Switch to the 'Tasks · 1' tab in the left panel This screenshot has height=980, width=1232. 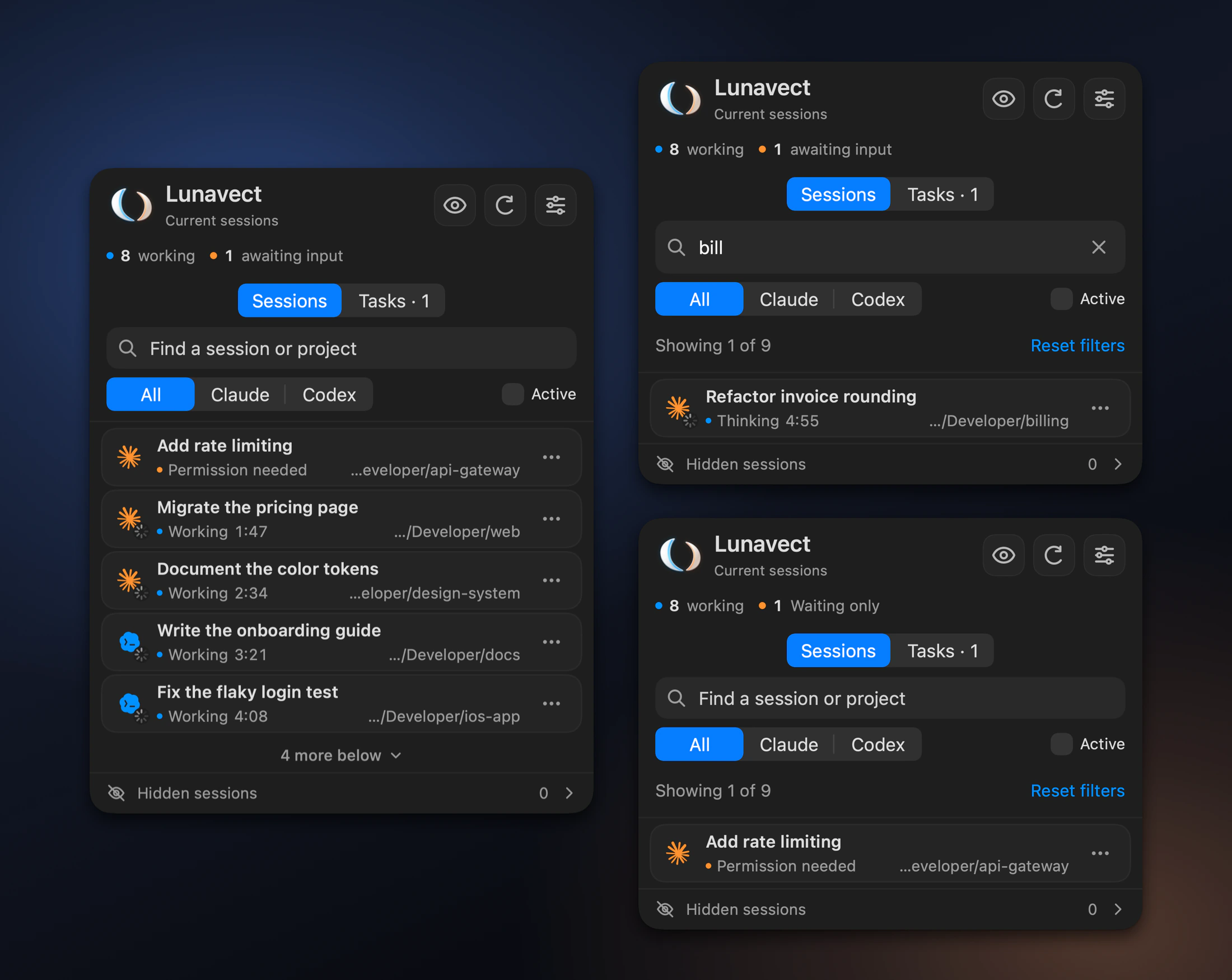coord(394,301)
